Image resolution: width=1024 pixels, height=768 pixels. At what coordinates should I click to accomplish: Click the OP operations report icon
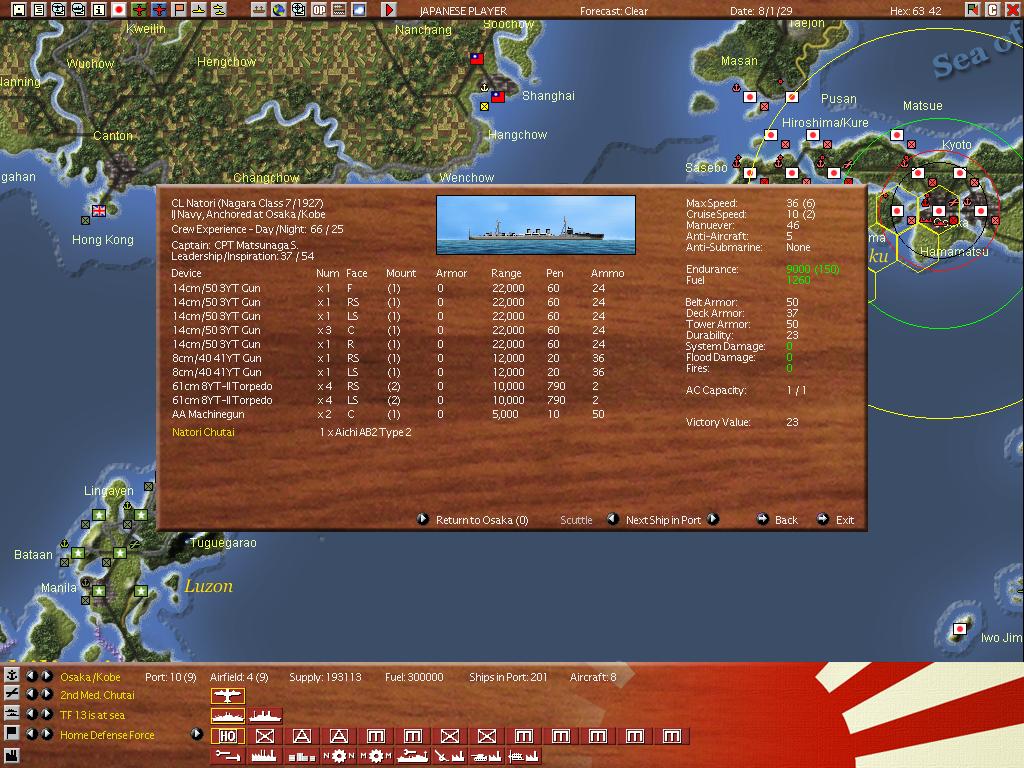(x=319, y=10)
